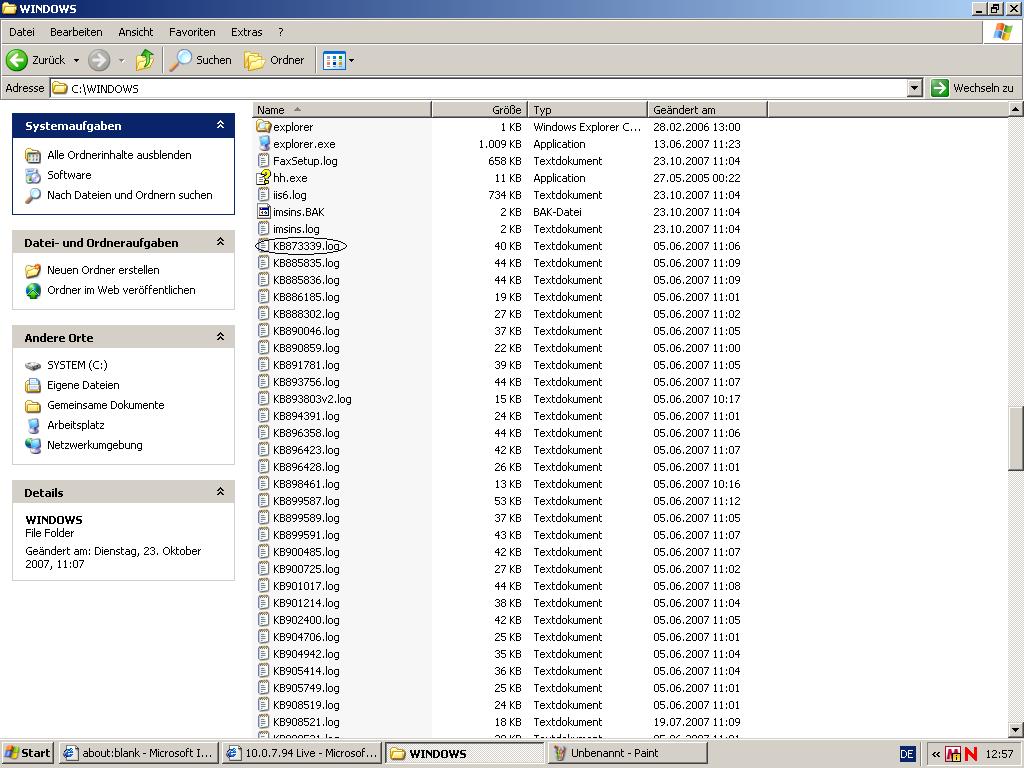Open the Favoriten menu
This screenshot has width=1024, height=768.
[192, 32]
